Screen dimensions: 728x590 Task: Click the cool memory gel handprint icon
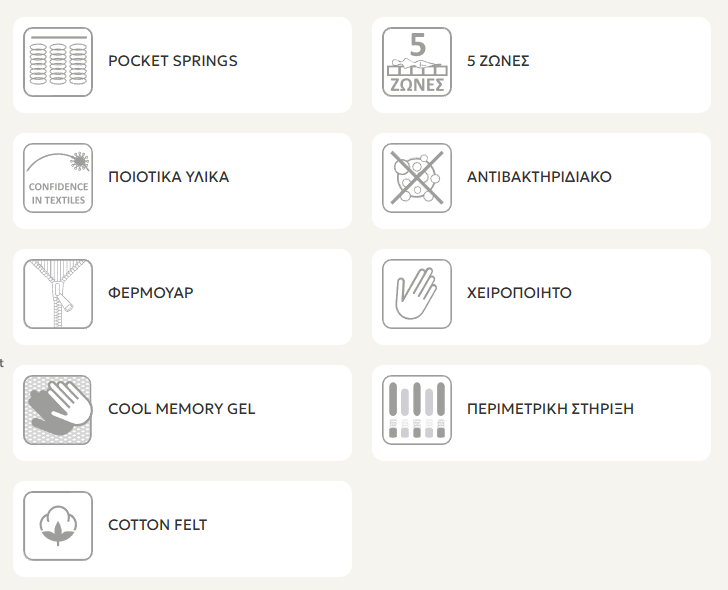coord(58,410)
